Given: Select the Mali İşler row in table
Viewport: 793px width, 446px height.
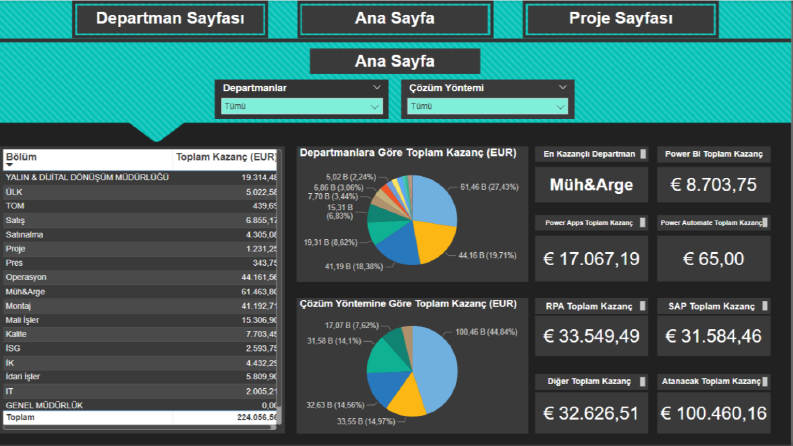Looking at the screenshot, I should (141, 320).
